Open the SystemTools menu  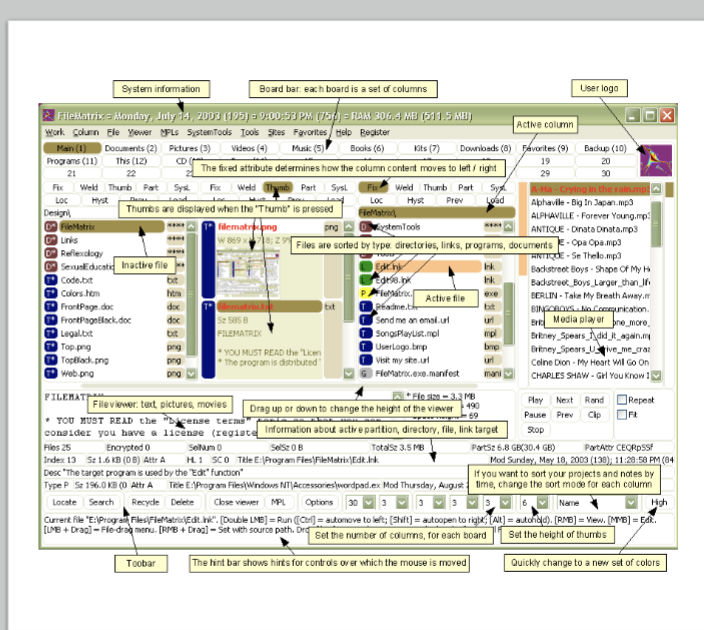[x=209, y=132]
